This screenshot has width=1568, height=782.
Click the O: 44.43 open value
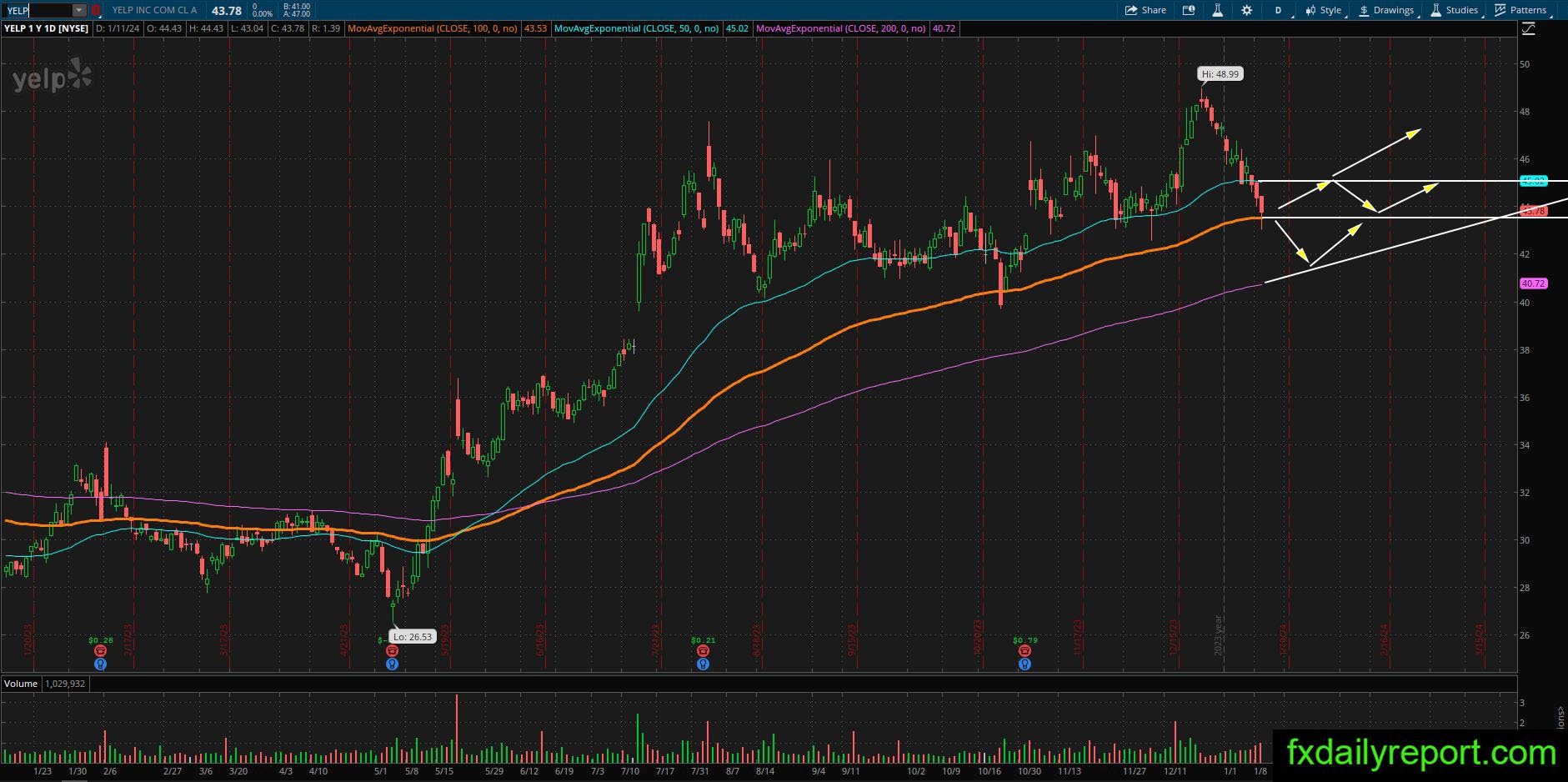tap(166, 28)
